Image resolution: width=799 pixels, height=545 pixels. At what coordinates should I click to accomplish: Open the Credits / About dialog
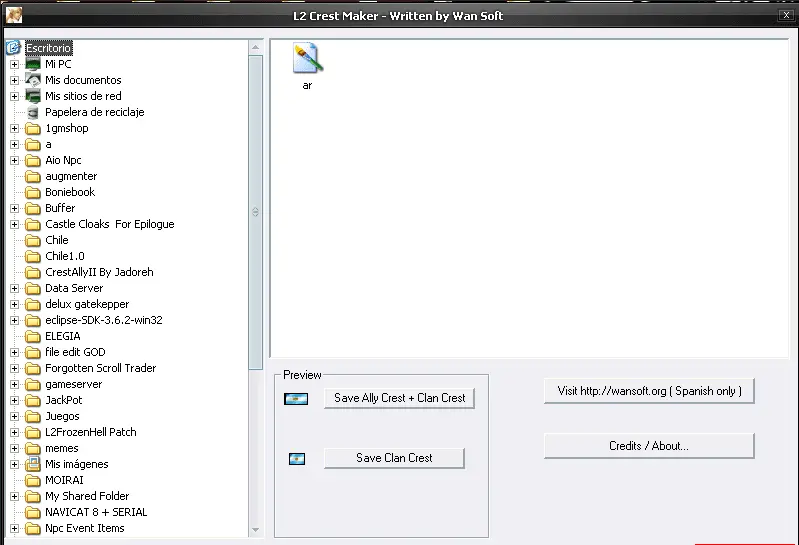point(649,446)
